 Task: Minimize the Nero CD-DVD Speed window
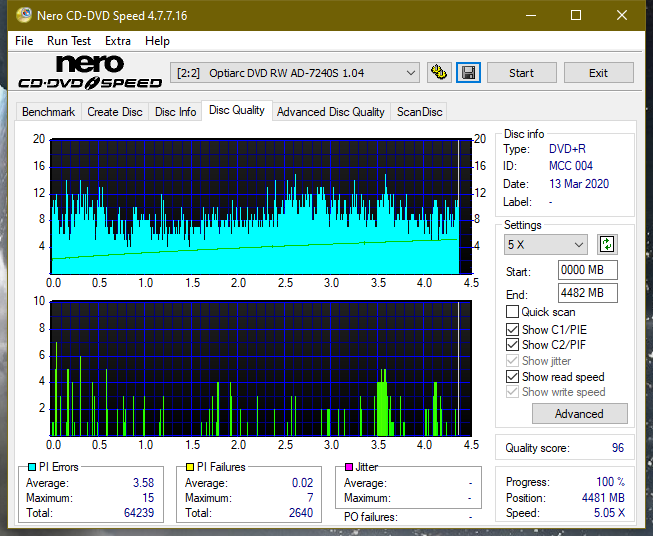531,15
